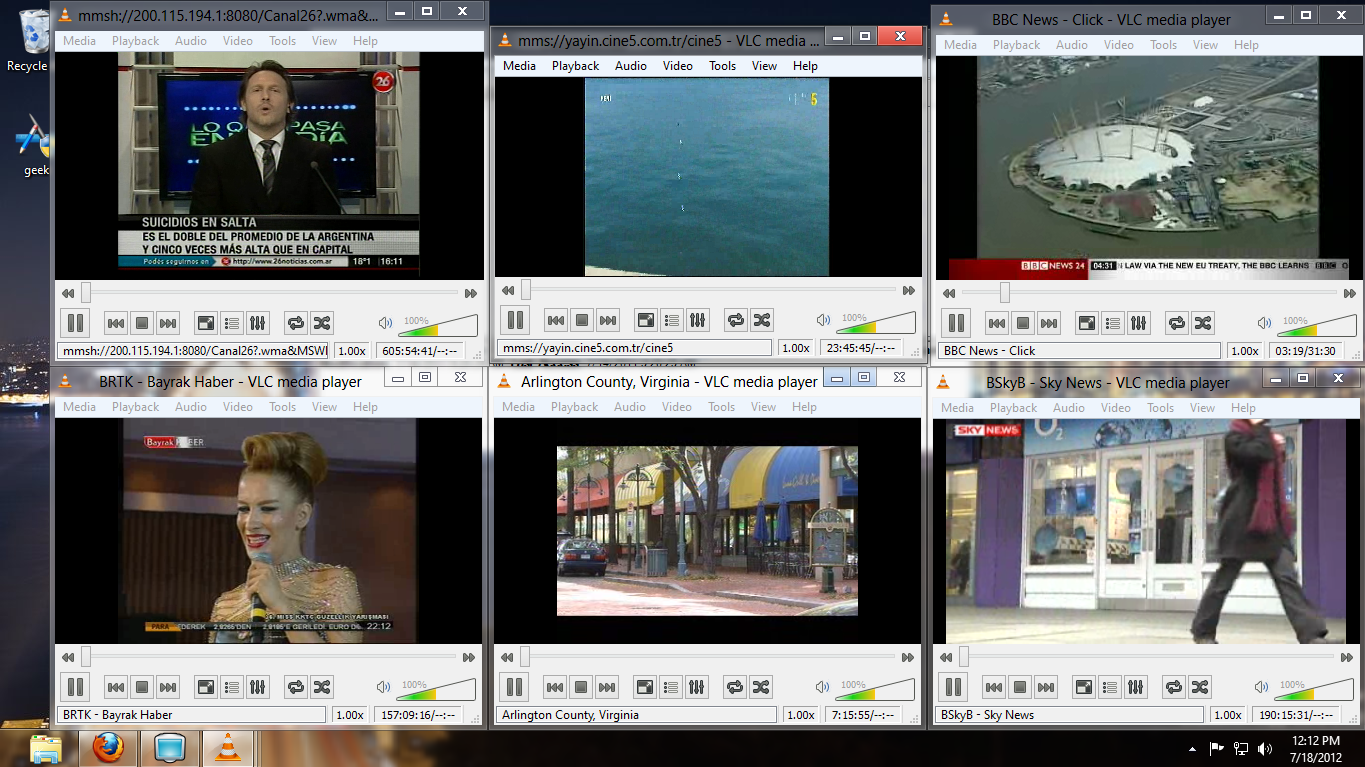Open the Playback menu in cine5 window
The image size is (1365, 767).
(575, 66)
